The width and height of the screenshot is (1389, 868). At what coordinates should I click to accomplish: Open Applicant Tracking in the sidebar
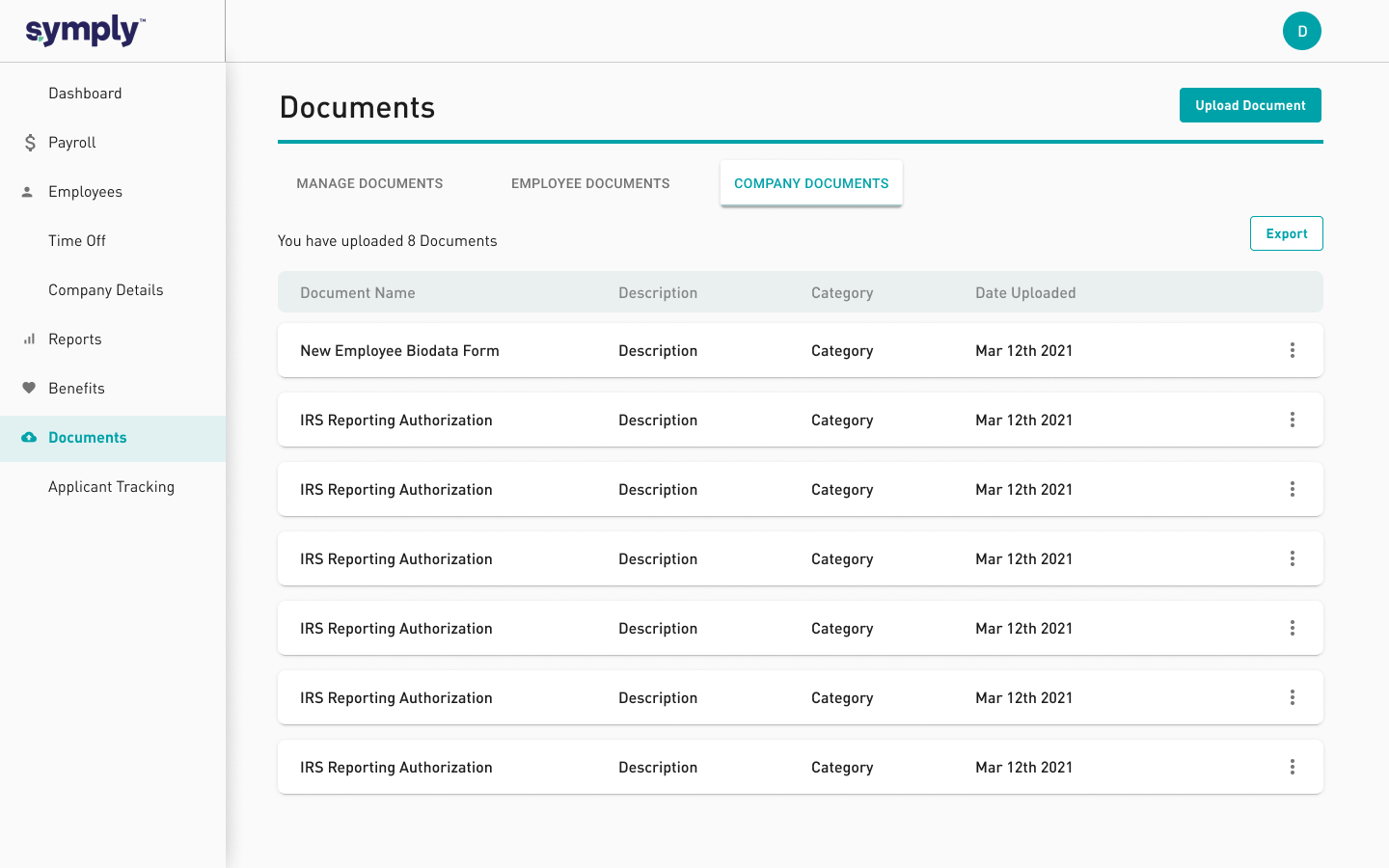click(111, 487)
